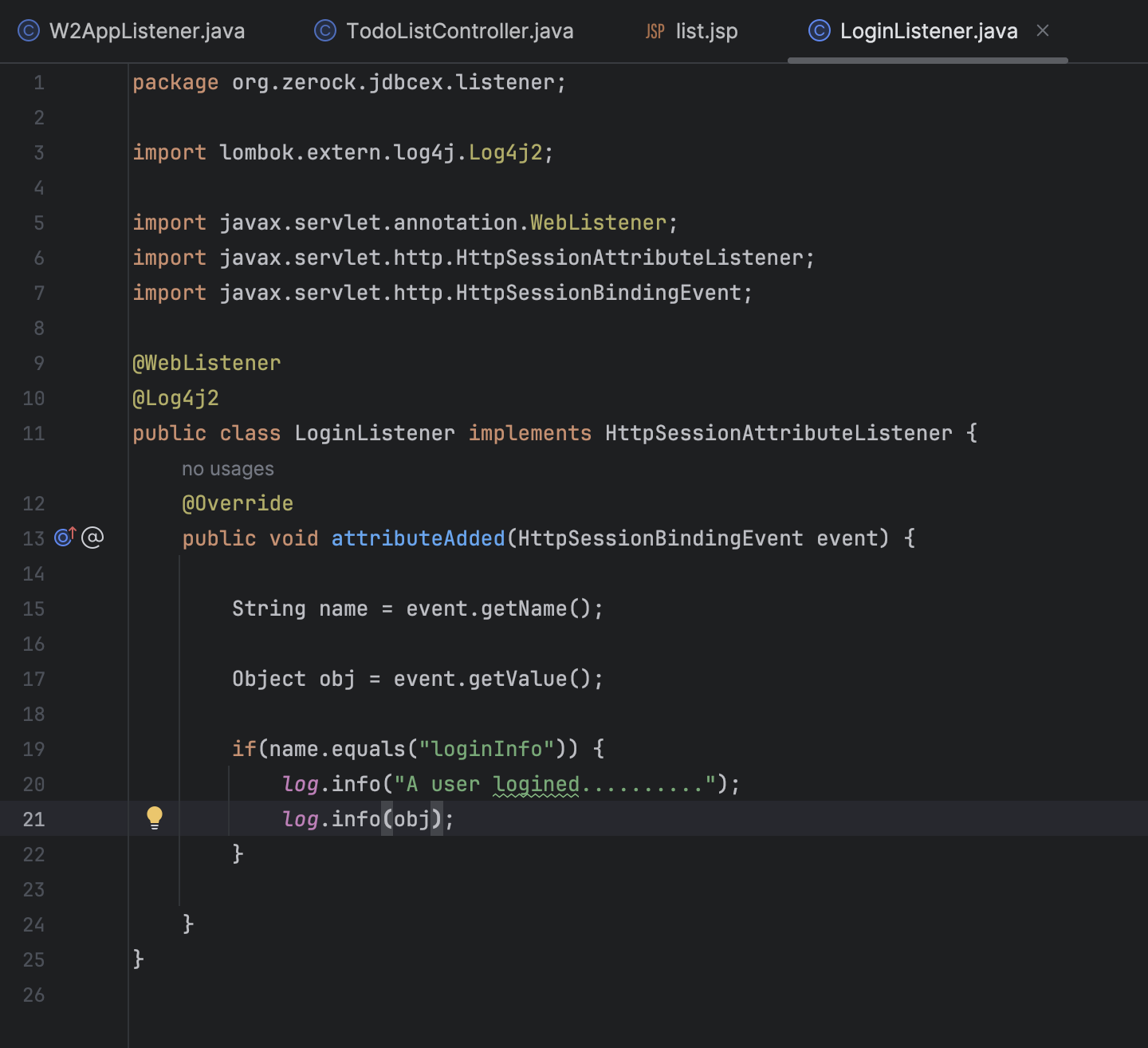Click the @Log4j2 annotation on line 10
The height and width of the screenshot is (1048, 1148).
(175, 398)
